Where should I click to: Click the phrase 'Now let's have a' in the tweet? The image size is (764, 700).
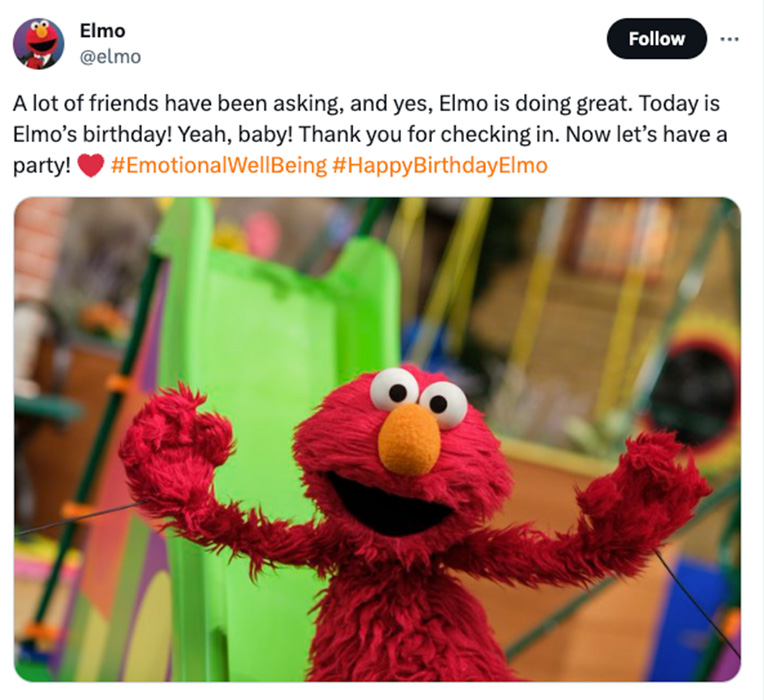pyautogui.click(x=647, y=134)
